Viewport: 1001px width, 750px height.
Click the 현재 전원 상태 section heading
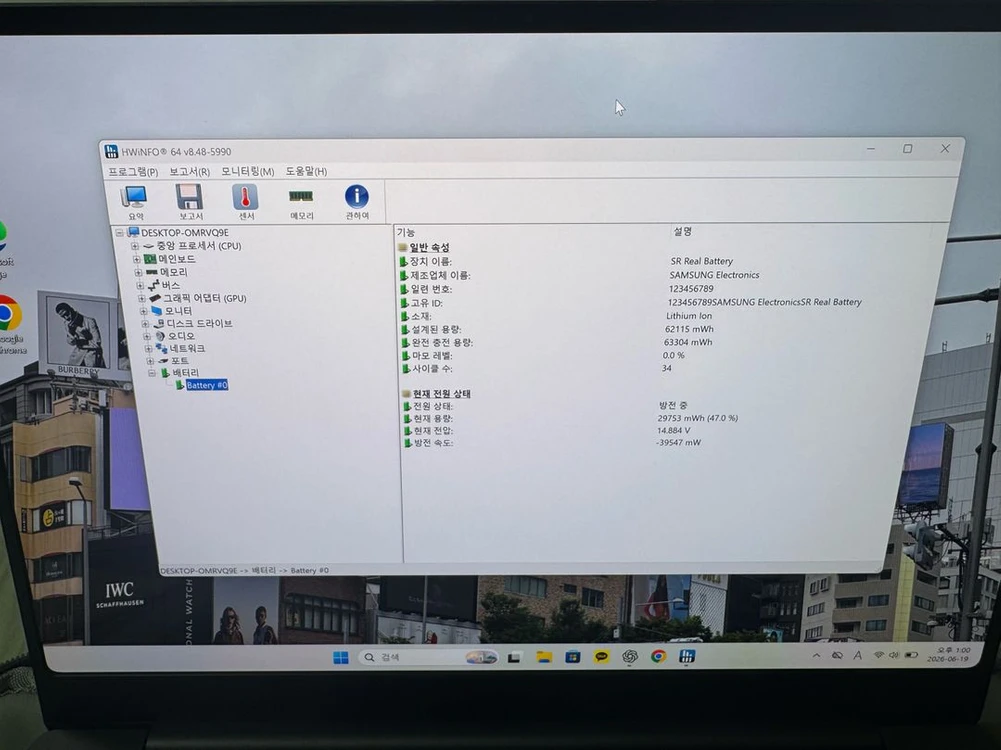click(x=442, y=393)
